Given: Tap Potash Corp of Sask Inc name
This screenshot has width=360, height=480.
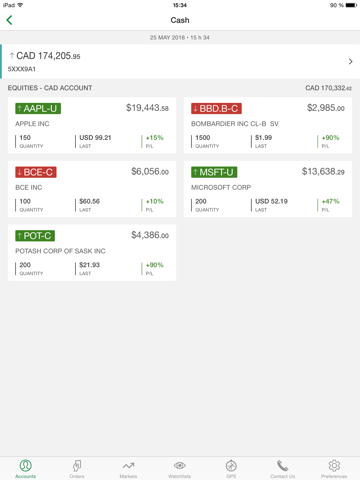Looking at the screenshot, I should coord(60,251).
